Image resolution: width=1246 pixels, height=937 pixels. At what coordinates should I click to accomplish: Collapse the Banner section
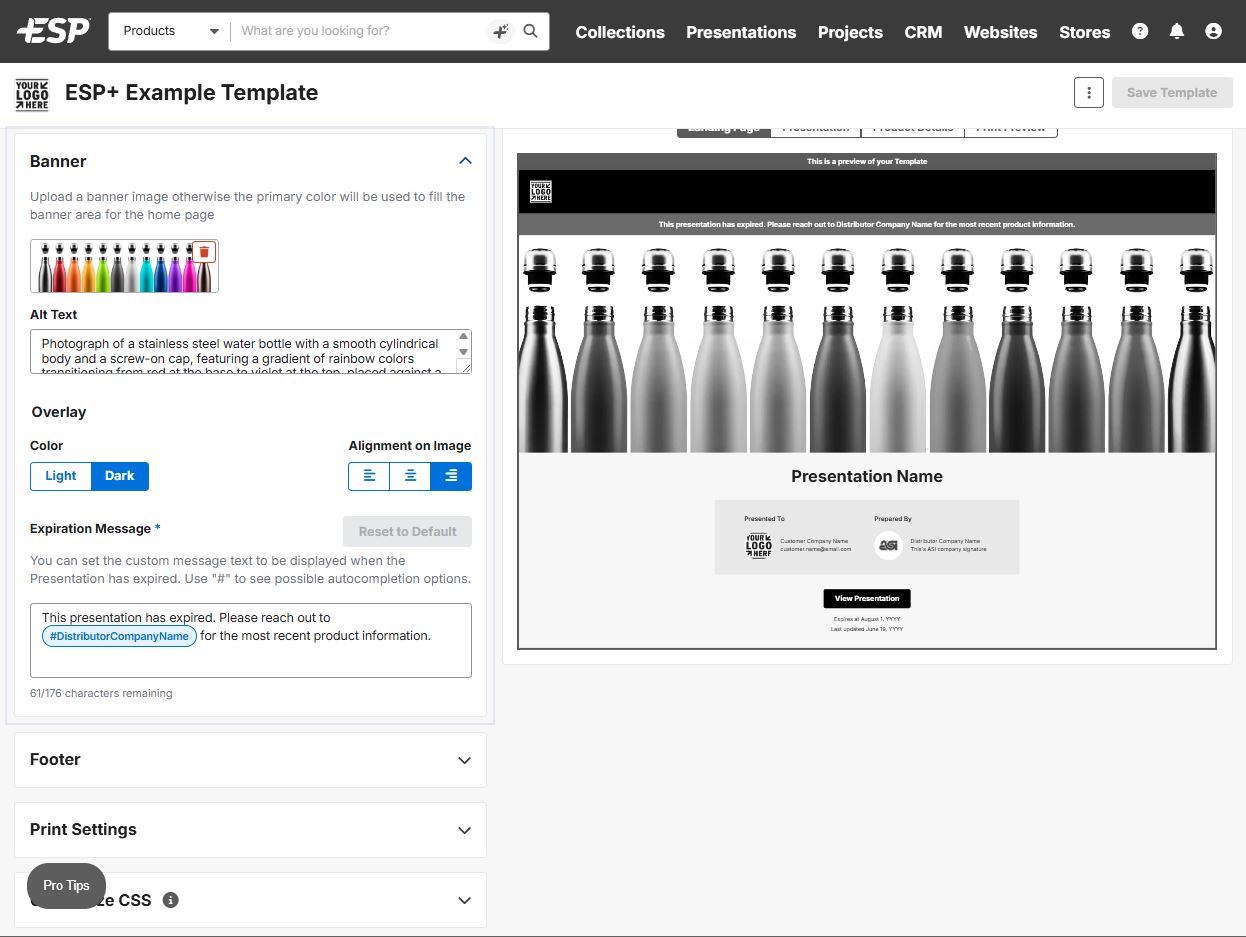click(x=464, y=161)
